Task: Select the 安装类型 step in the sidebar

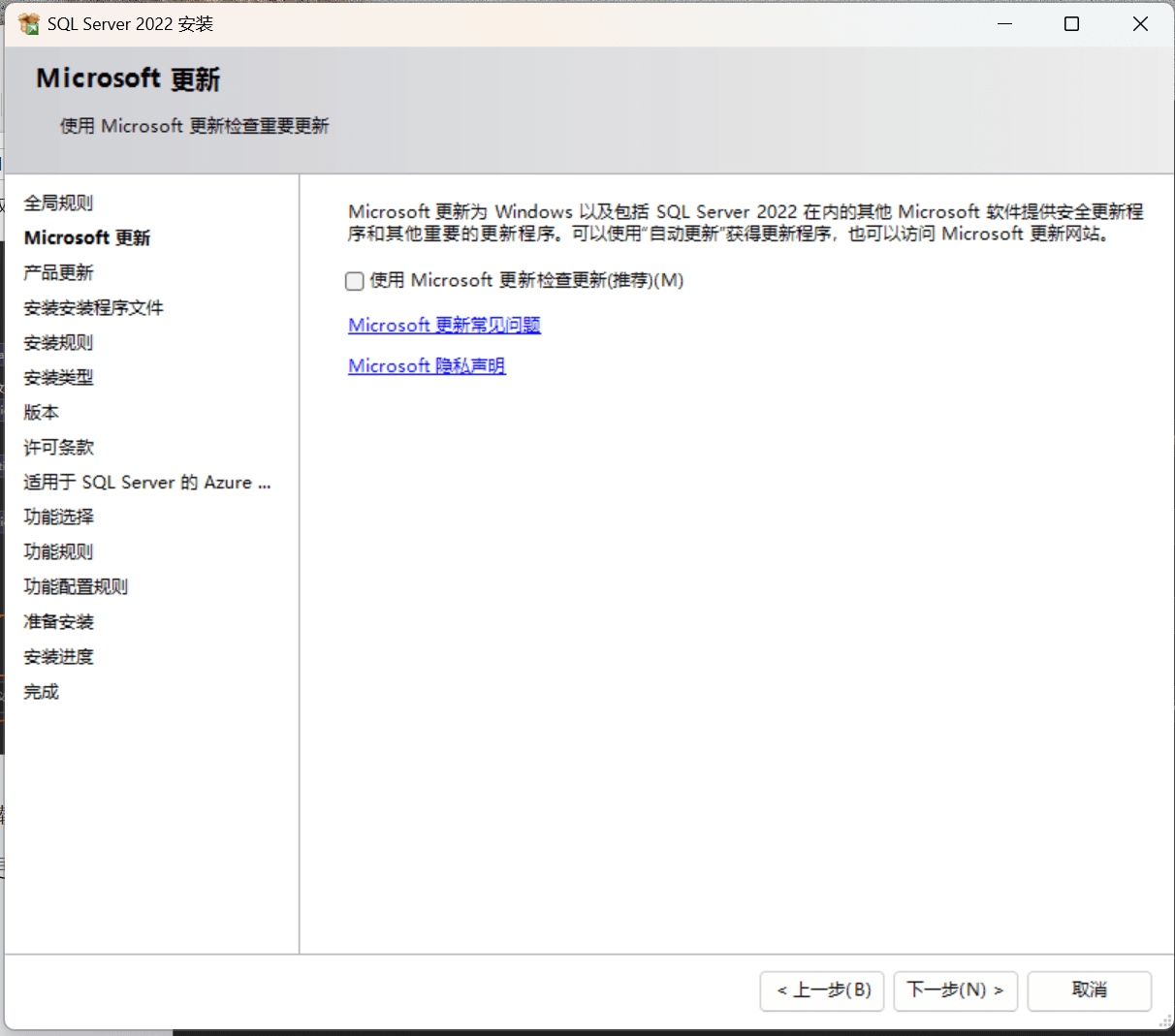Action: click(x=58, y=377)
